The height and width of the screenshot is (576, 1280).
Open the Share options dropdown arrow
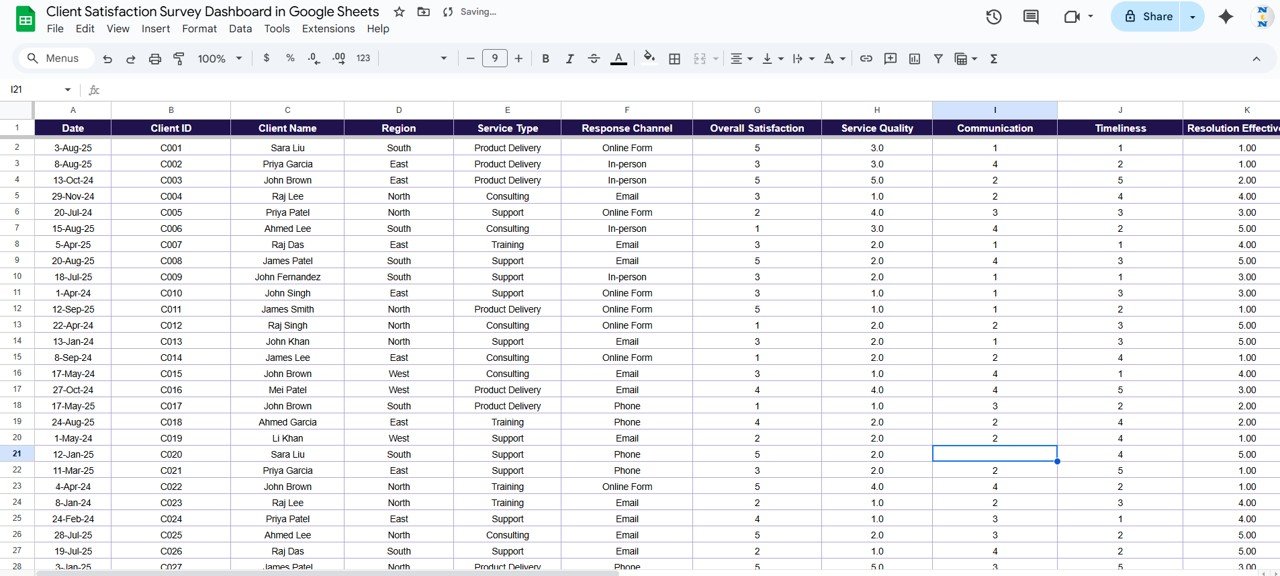tap(1192, 17)
